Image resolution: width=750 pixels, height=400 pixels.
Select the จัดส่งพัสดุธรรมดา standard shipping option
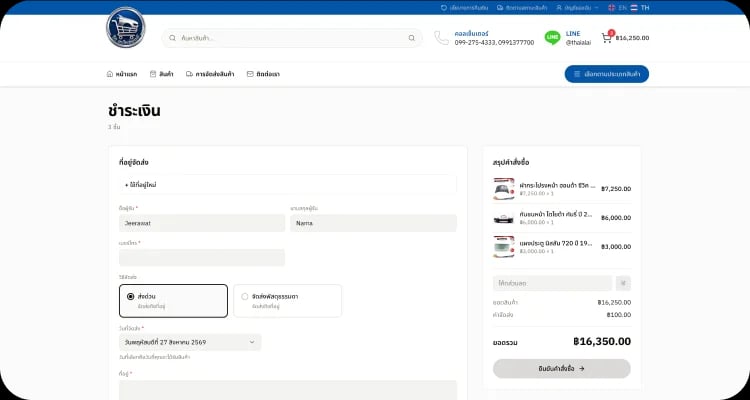(287, 301)
